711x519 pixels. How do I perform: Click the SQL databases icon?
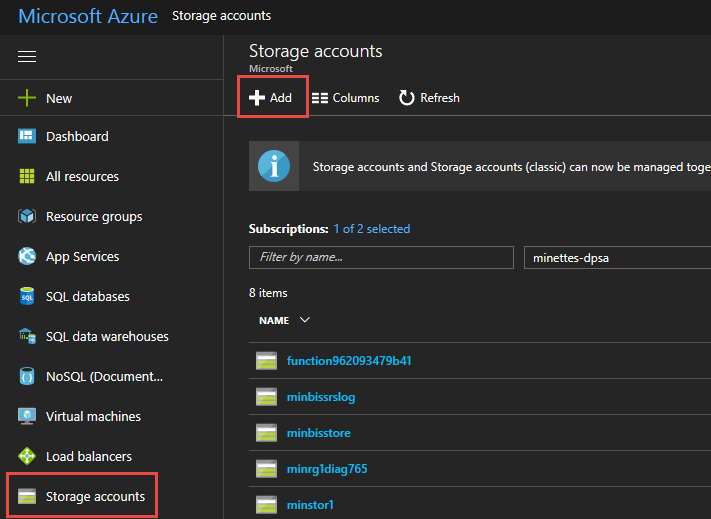click(x=27, y=297)
